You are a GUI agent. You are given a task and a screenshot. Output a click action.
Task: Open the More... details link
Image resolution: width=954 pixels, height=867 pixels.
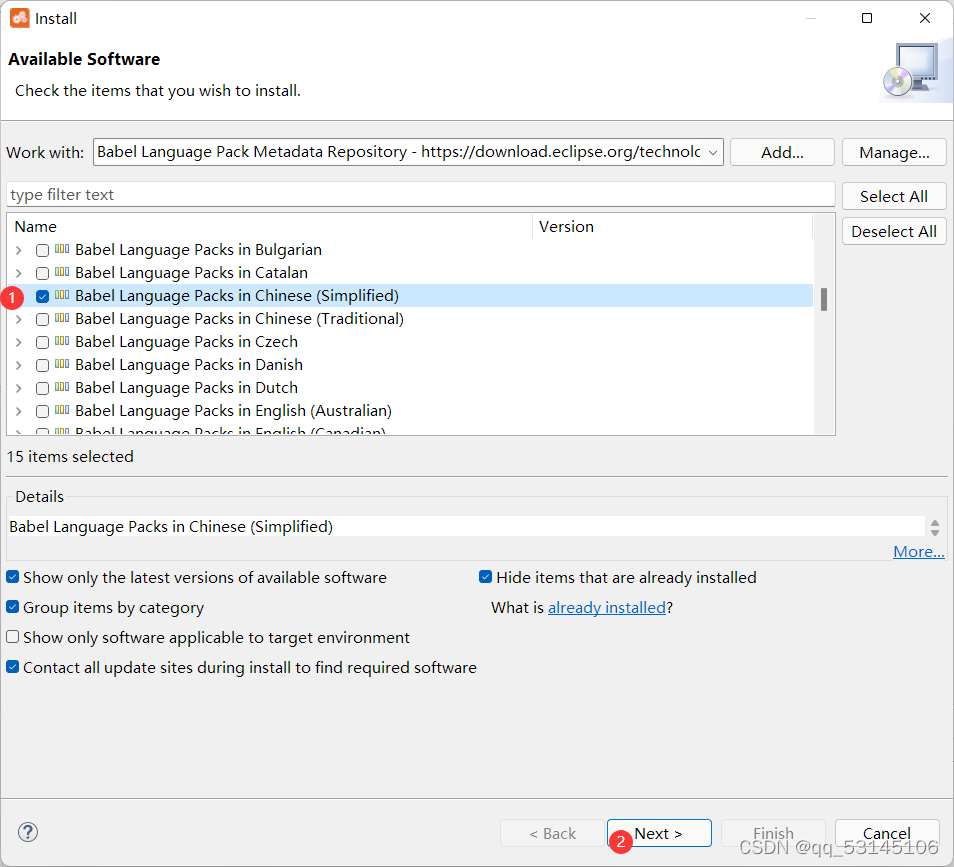[919, 551]
